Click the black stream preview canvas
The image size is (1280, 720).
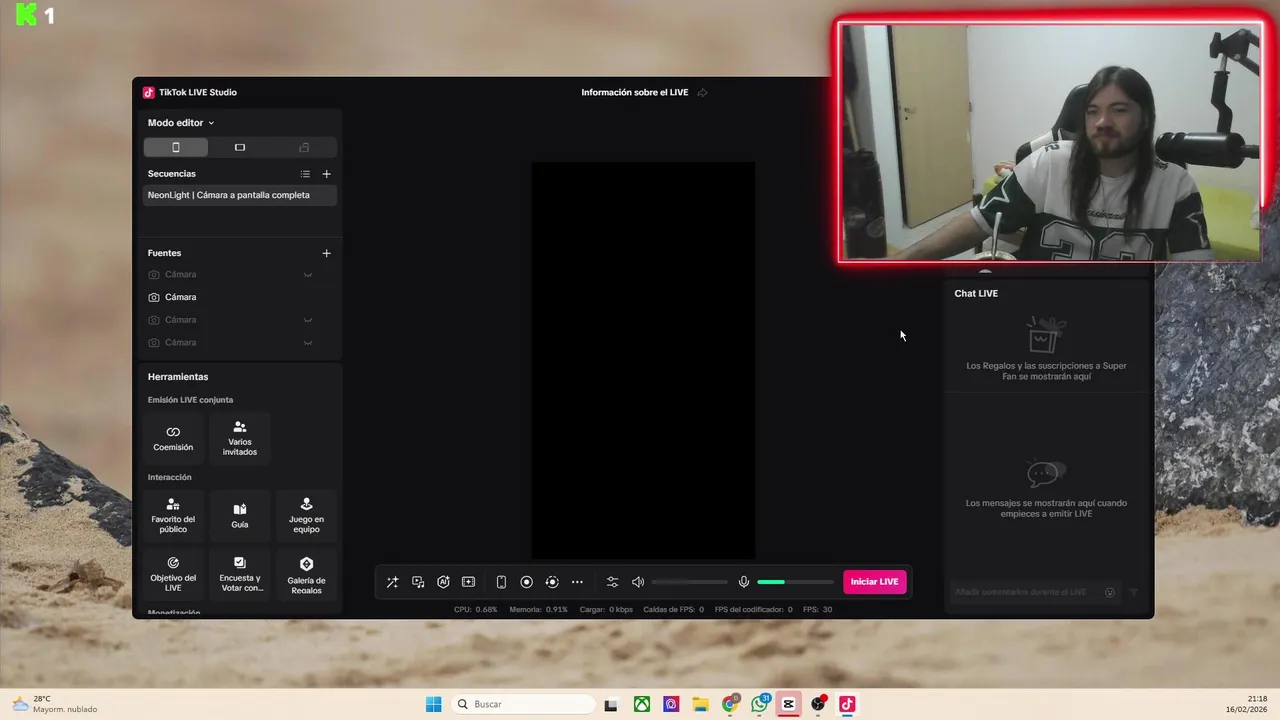click(x=643, y=360)
